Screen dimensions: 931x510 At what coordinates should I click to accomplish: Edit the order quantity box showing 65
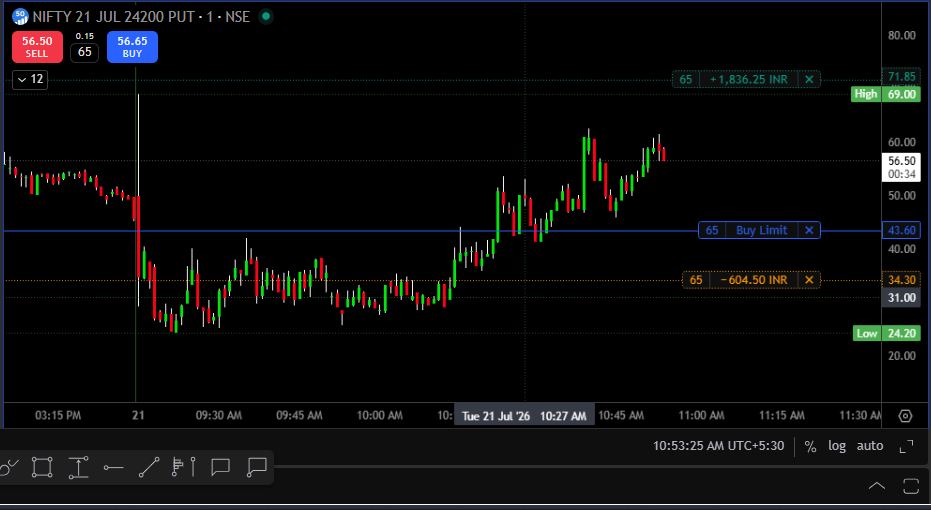coord(84,52)
